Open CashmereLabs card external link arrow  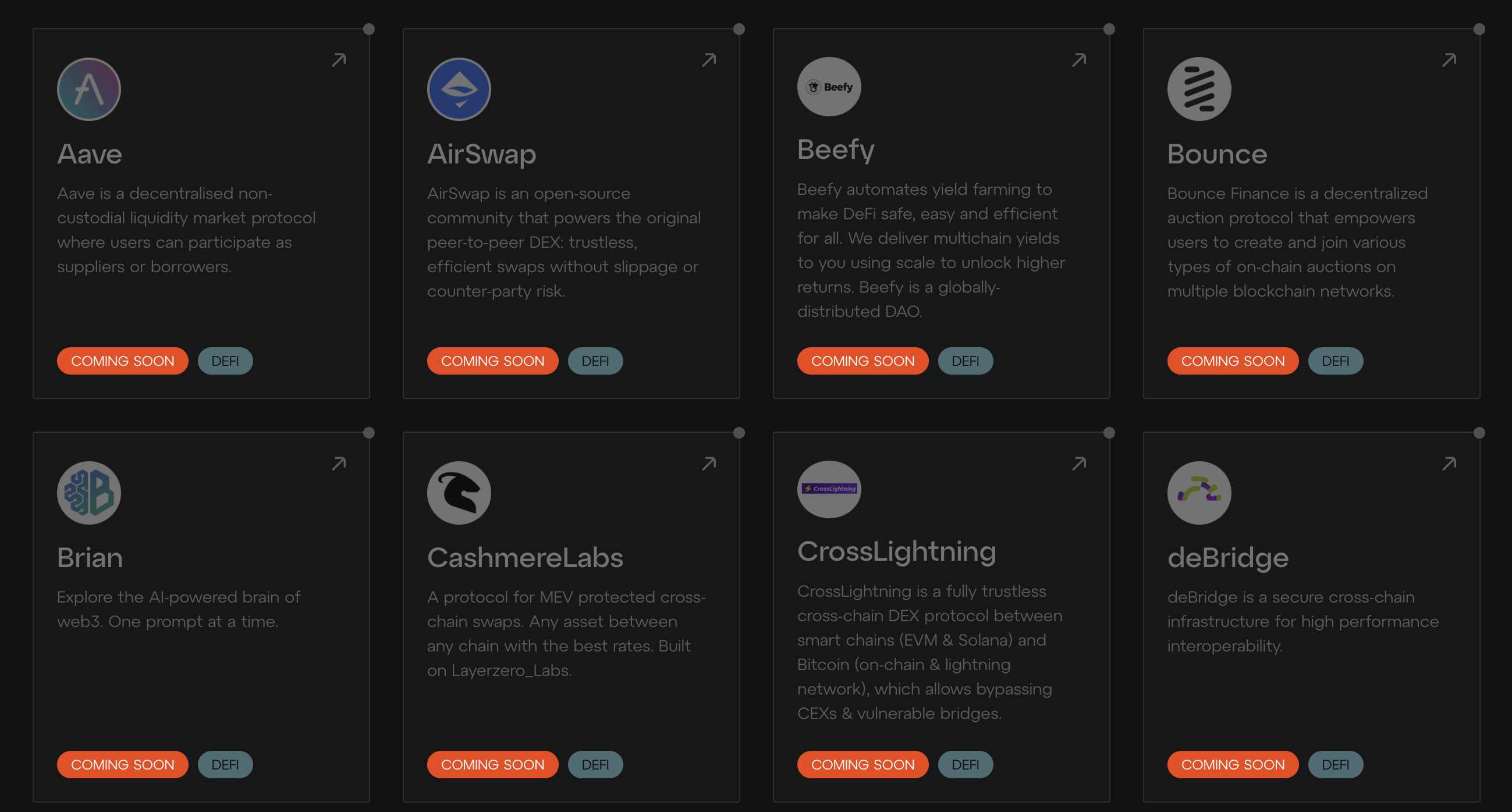coord(709,464)
